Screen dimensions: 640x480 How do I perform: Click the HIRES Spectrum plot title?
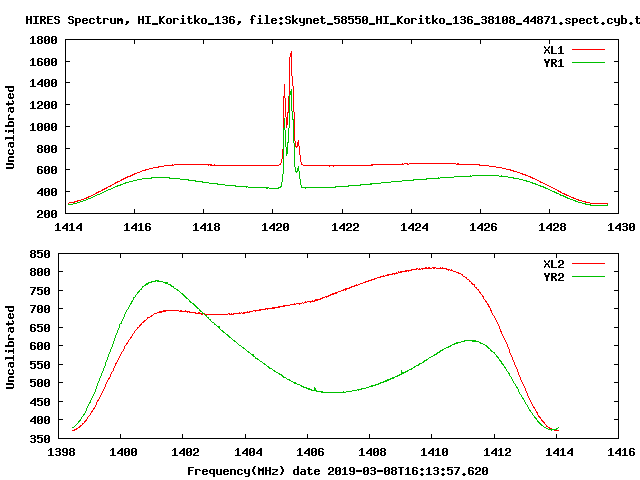tap(332, 20)
